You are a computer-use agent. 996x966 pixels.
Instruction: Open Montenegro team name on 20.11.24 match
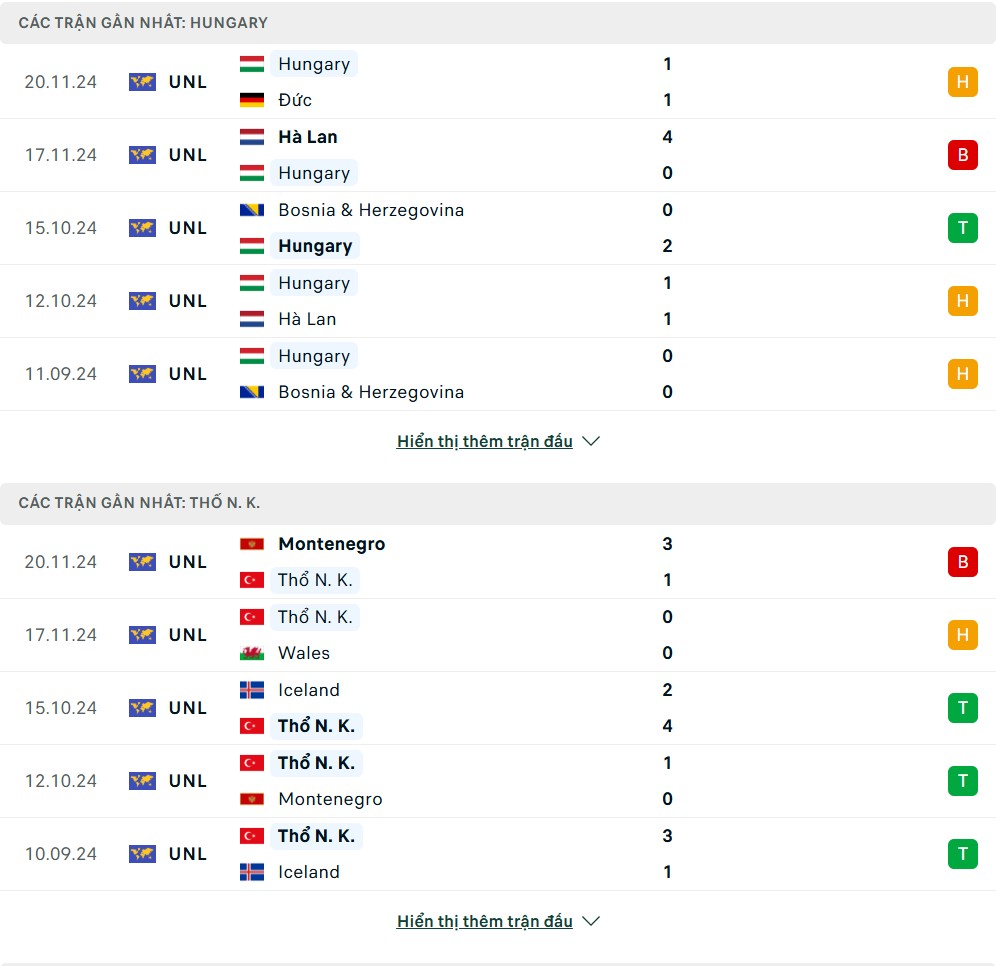click(x=332, y=544)
